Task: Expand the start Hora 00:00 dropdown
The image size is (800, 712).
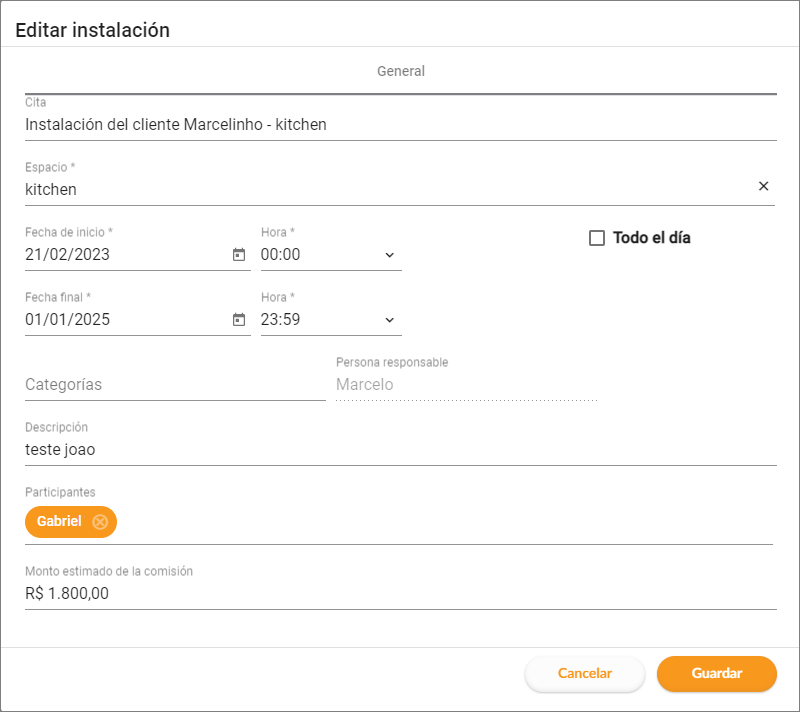Action: coord(389,255)
